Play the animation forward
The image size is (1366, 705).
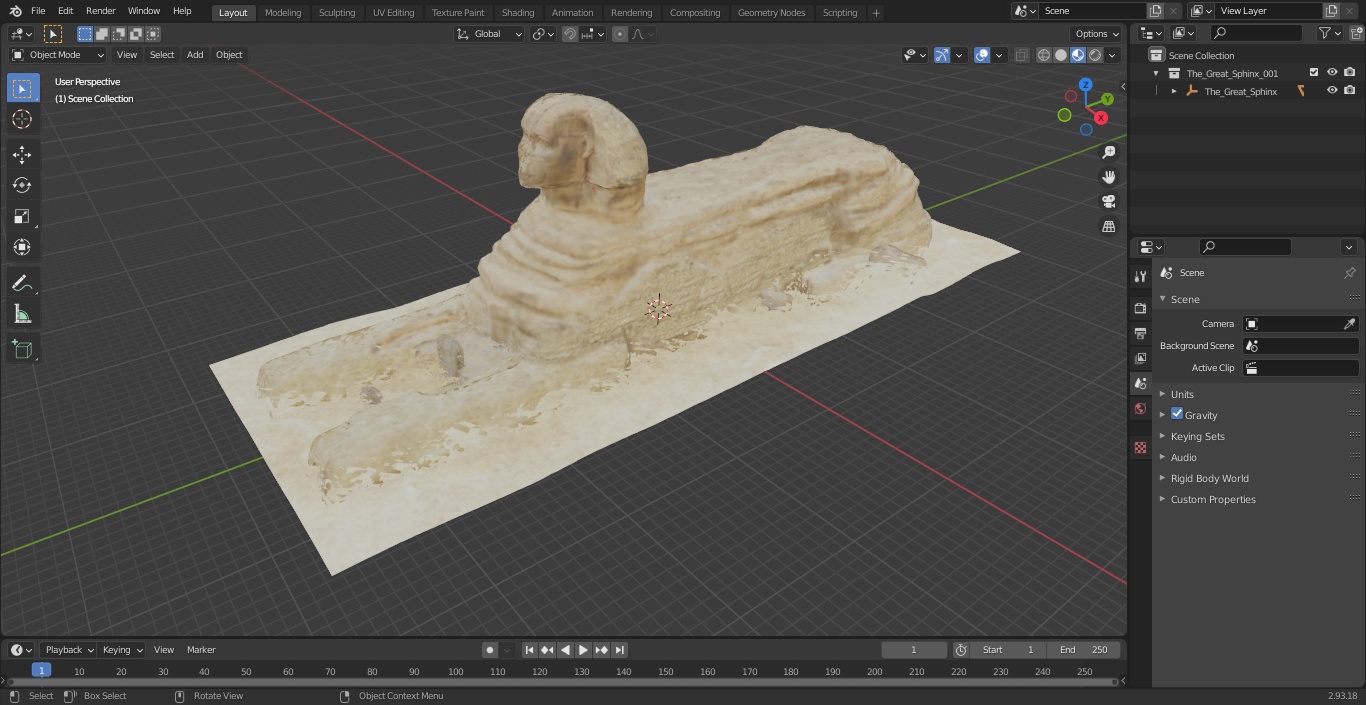pyautogui.click(x=583, y=650)
